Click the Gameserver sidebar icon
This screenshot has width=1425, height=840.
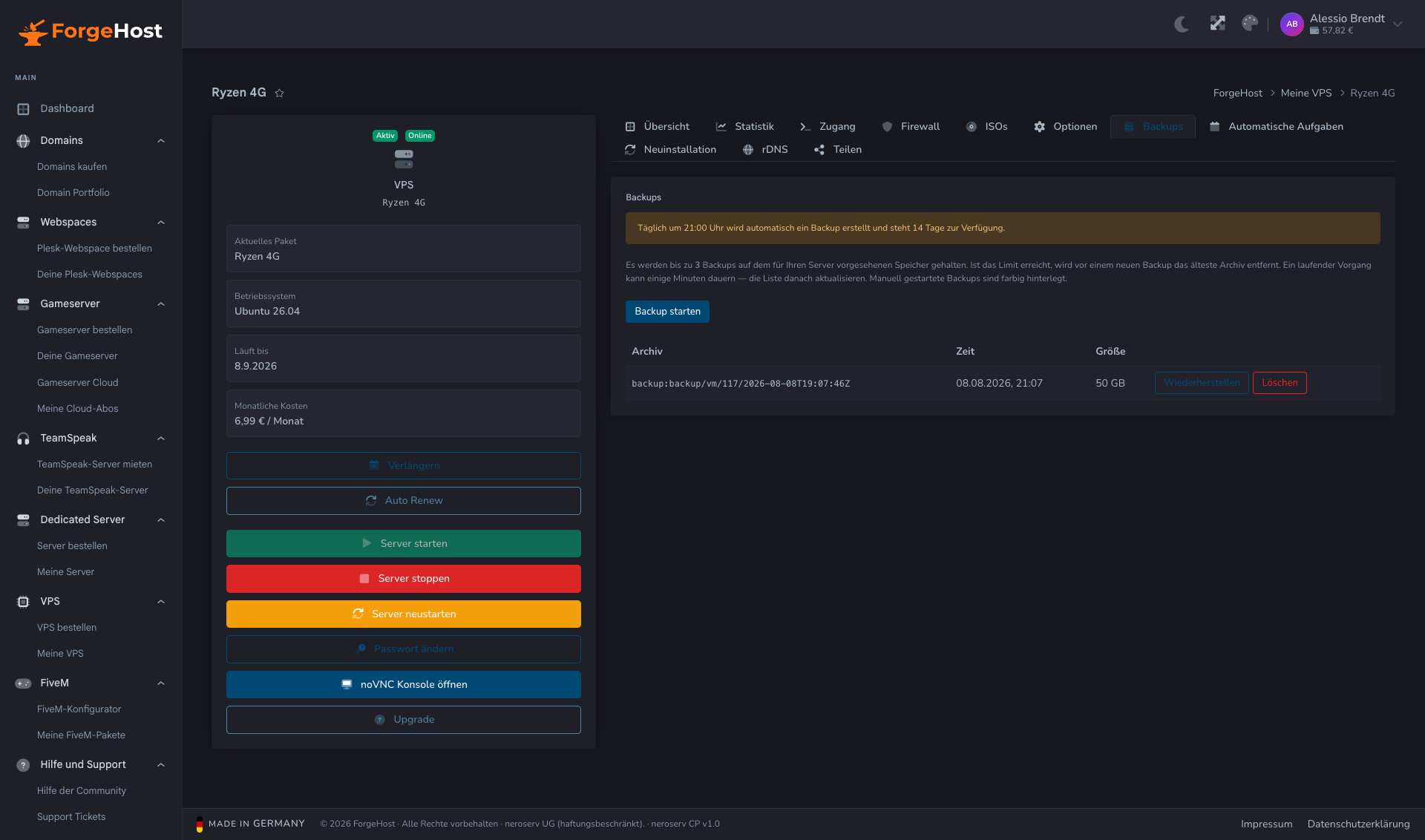click(23, 304)
